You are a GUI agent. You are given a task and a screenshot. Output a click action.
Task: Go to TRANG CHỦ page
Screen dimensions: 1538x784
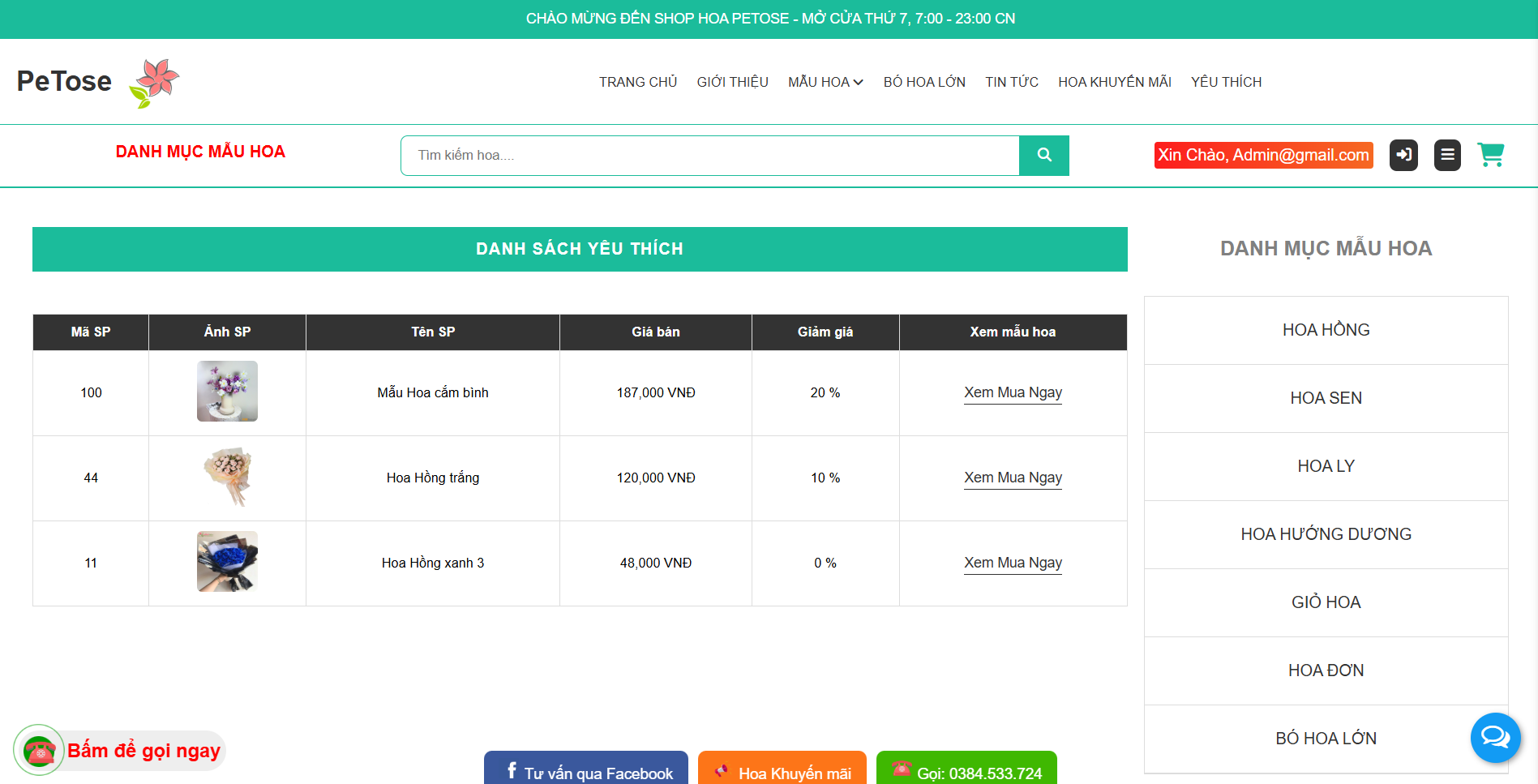point(638,82)
